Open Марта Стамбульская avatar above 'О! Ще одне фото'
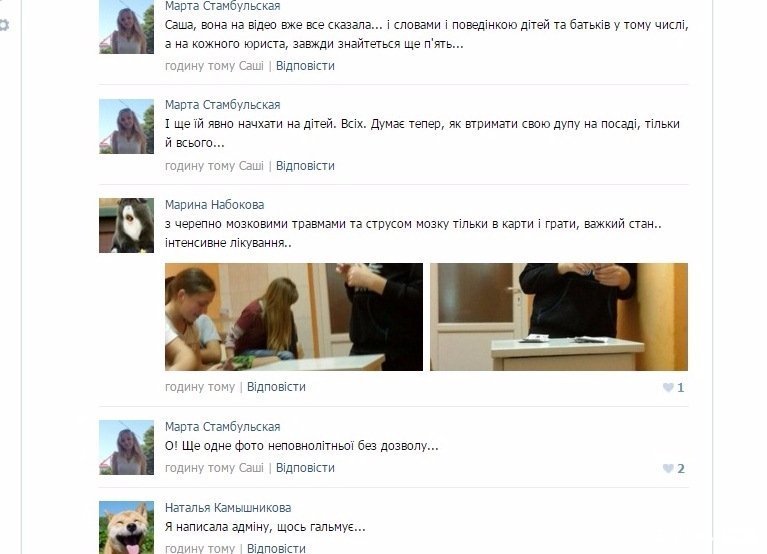Screen dimensions: 767x554 [126, 447]
